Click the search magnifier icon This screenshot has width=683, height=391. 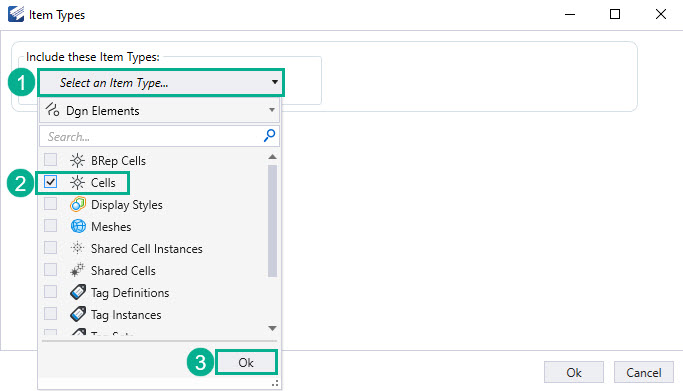click(269, 136)
